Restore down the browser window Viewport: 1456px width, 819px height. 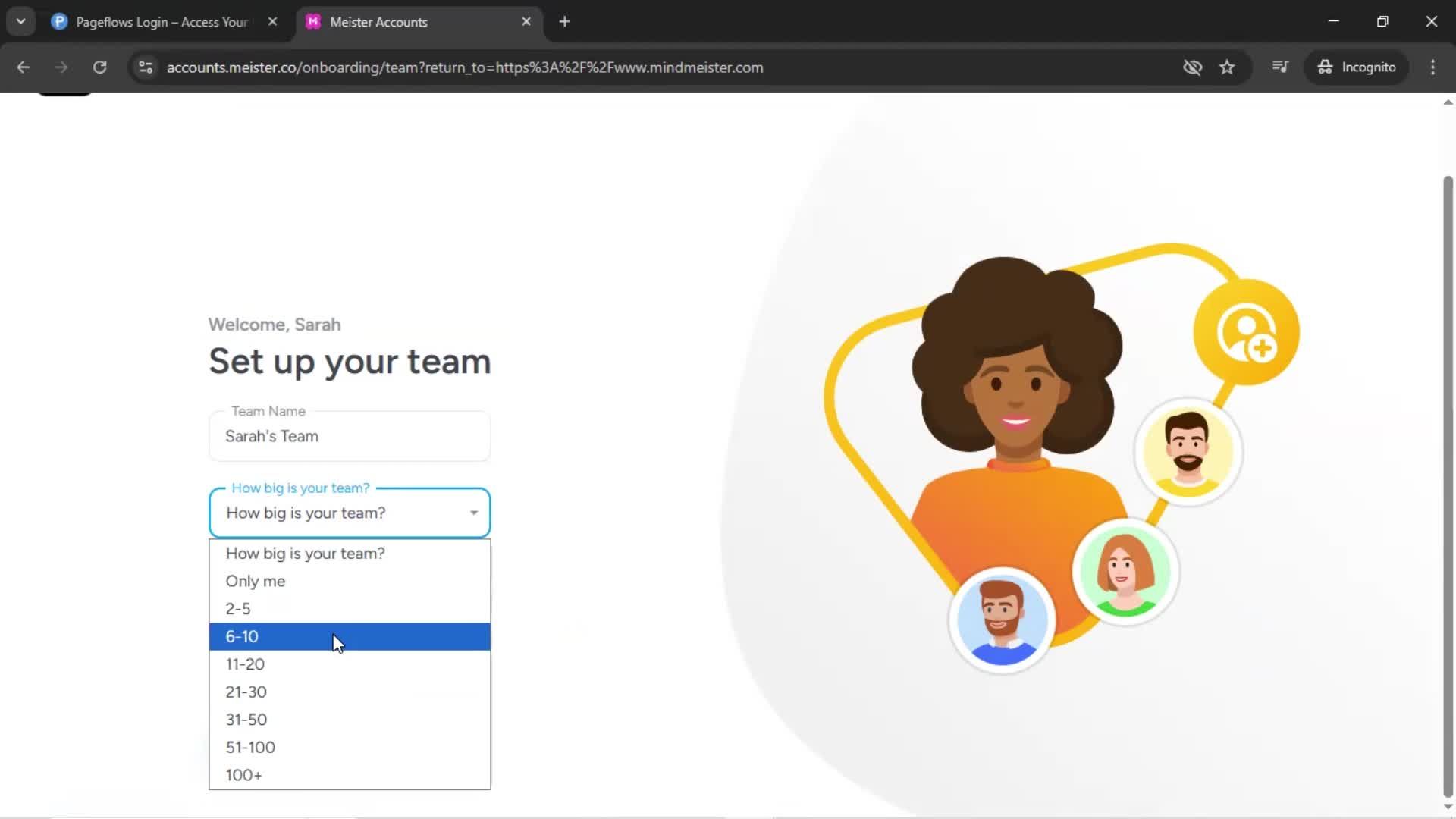(1382, 21)
